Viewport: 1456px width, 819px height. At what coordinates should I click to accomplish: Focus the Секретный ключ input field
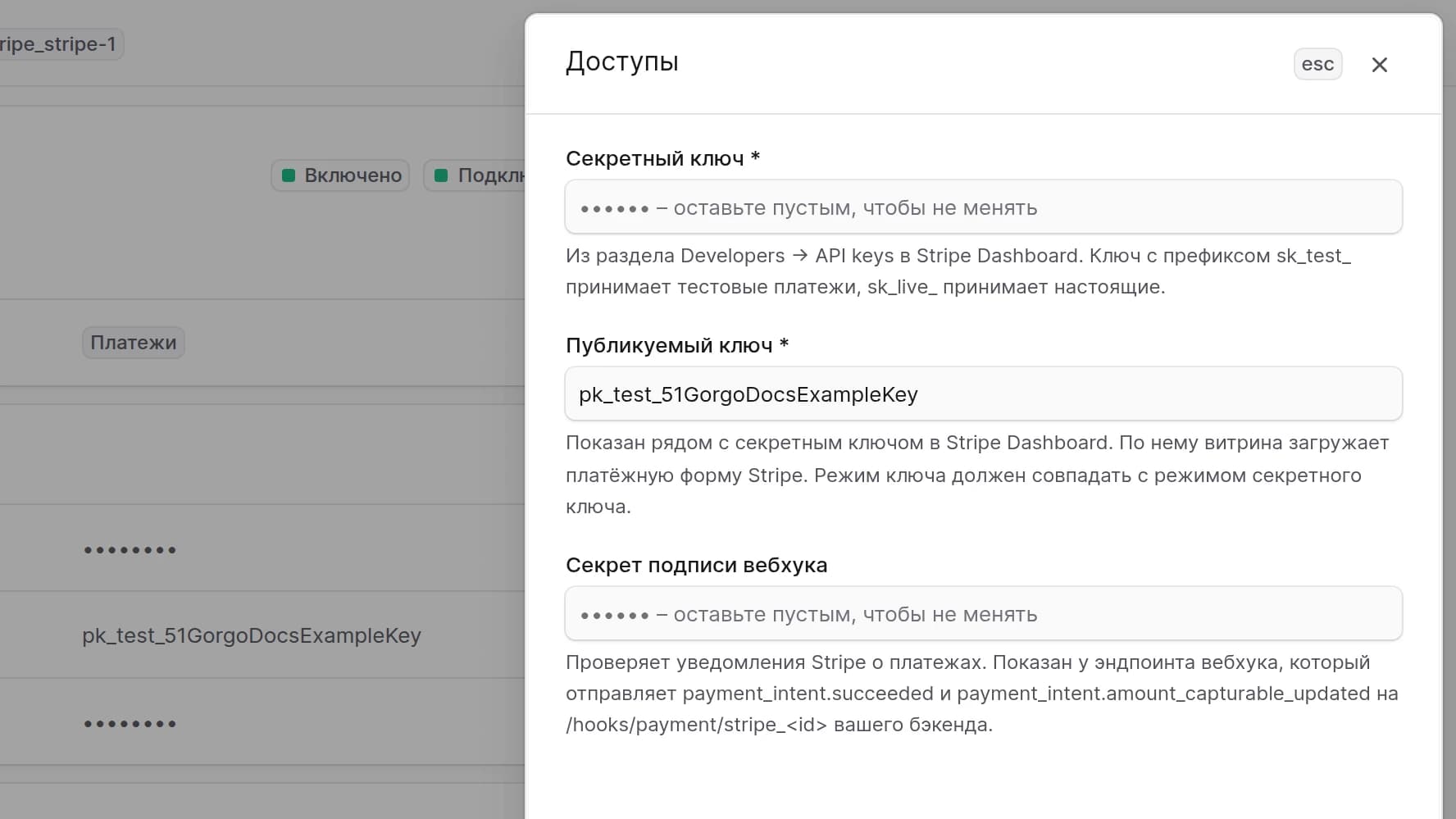click(x=983, y=207)
